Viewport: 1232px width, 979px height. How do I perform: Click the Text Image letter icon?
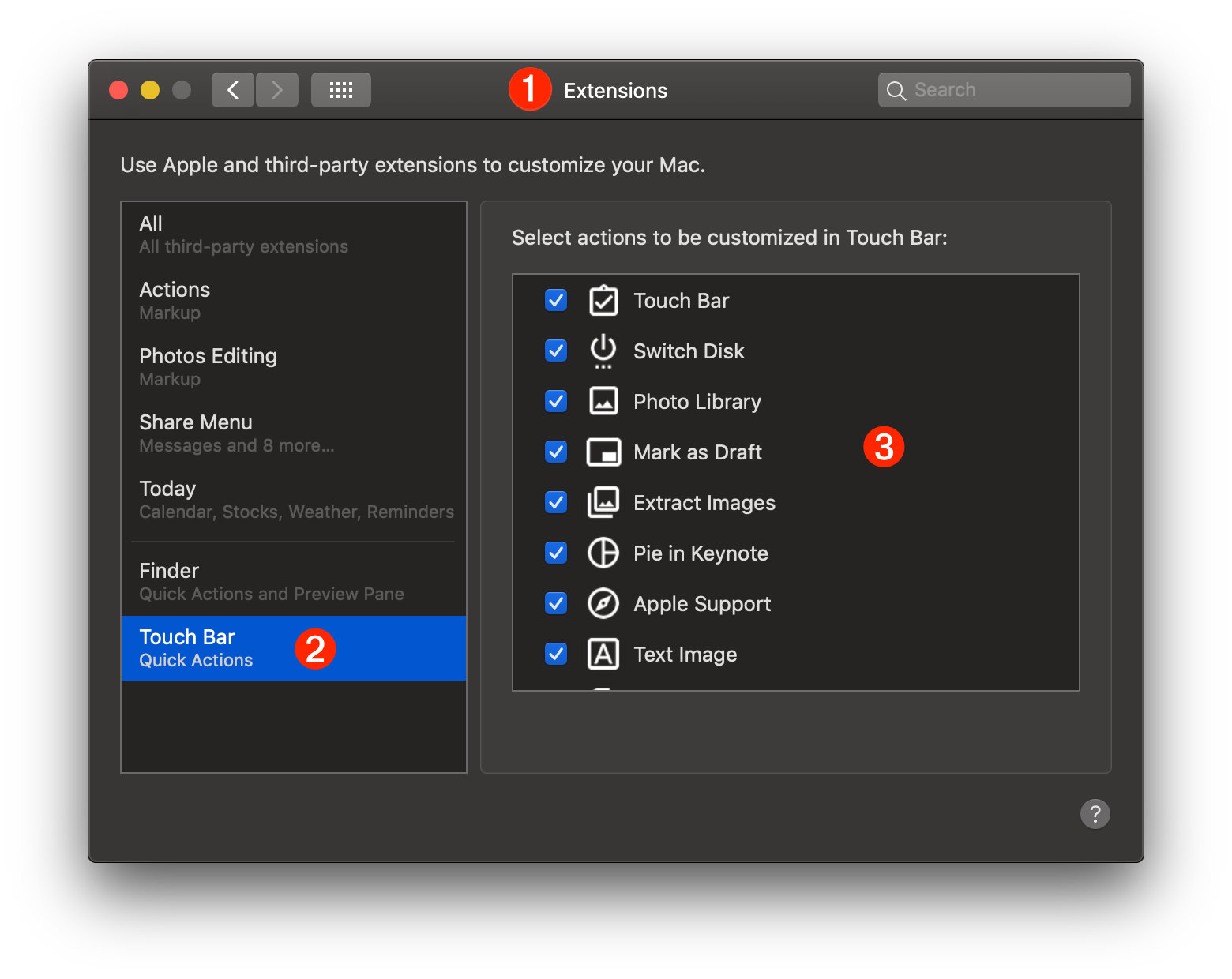tap(603, 654)
